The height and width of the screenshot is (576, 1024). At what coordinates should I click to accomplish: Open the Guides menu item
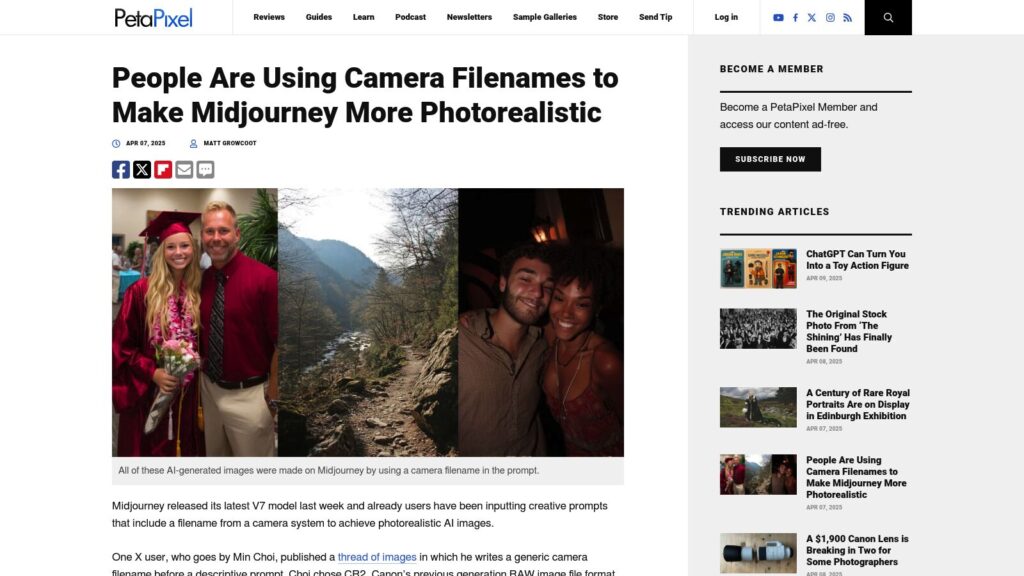click(319, 17)
